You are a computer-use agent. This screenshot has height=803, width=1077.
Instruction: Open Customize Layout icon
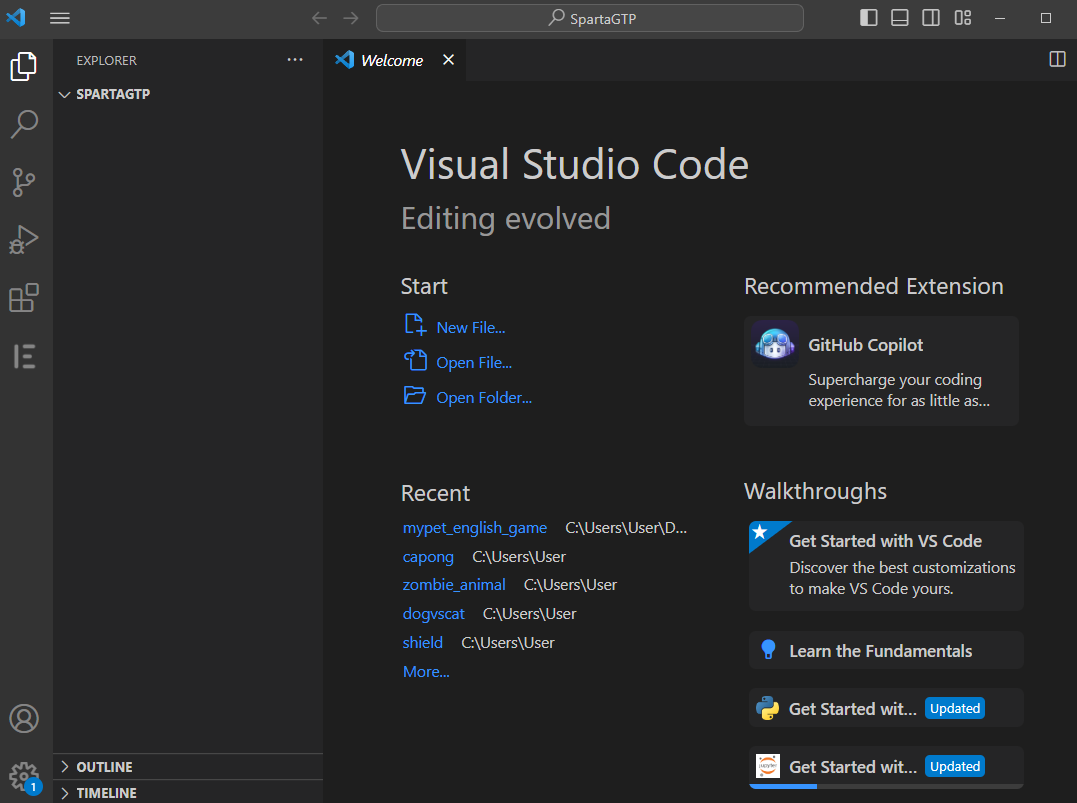pos(963,18)
